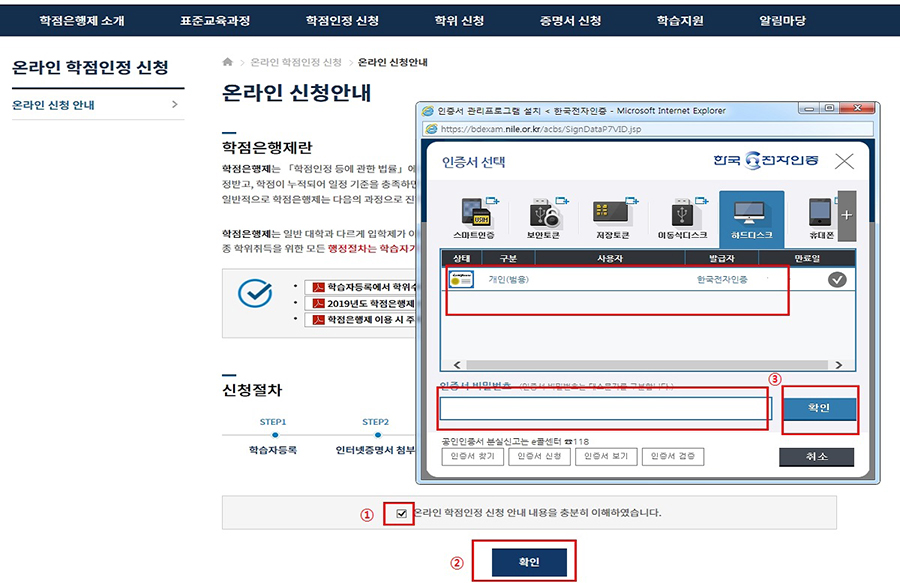Click the blue 확인 button in the certificate dialog
Image resolution: width=900 pixels, height=583 pixels.
coord(819,407)
